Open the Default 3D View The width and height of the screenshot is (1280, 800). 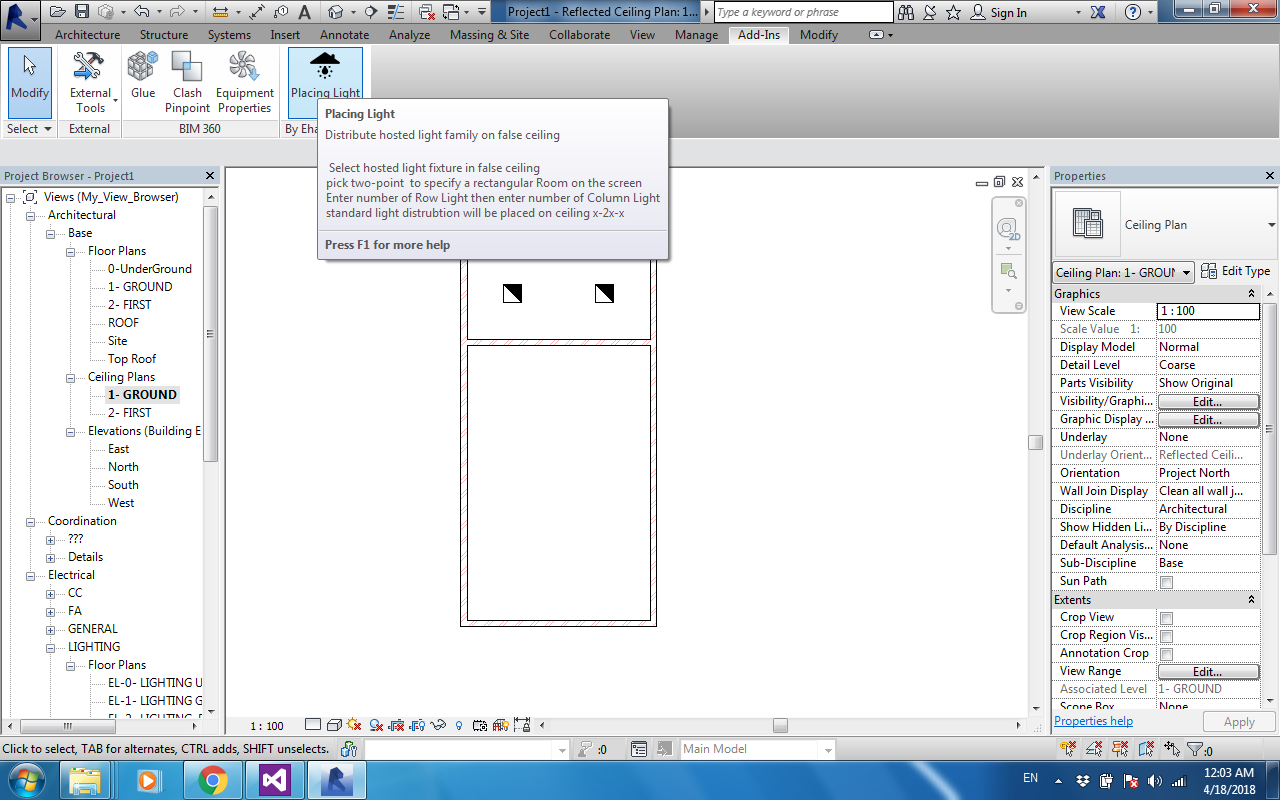pos(336,12)
